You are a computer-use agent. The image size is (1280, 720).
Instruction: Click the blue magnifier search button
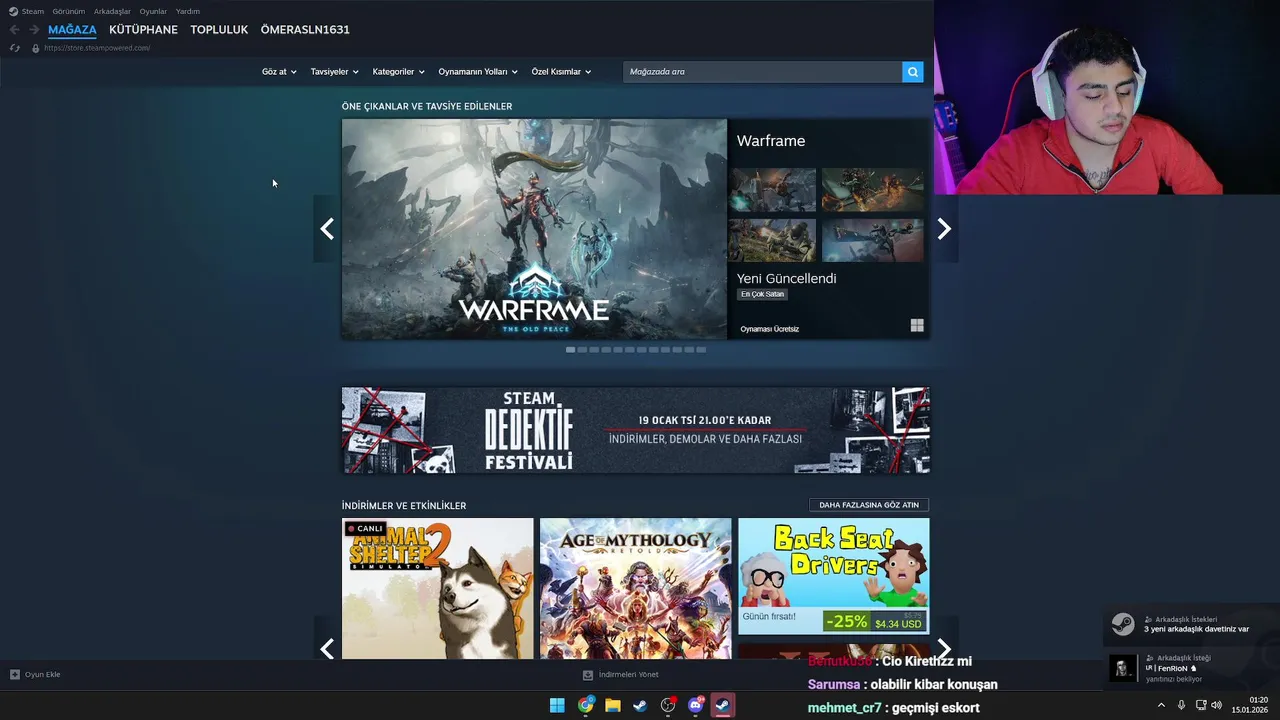pos(912,72)
